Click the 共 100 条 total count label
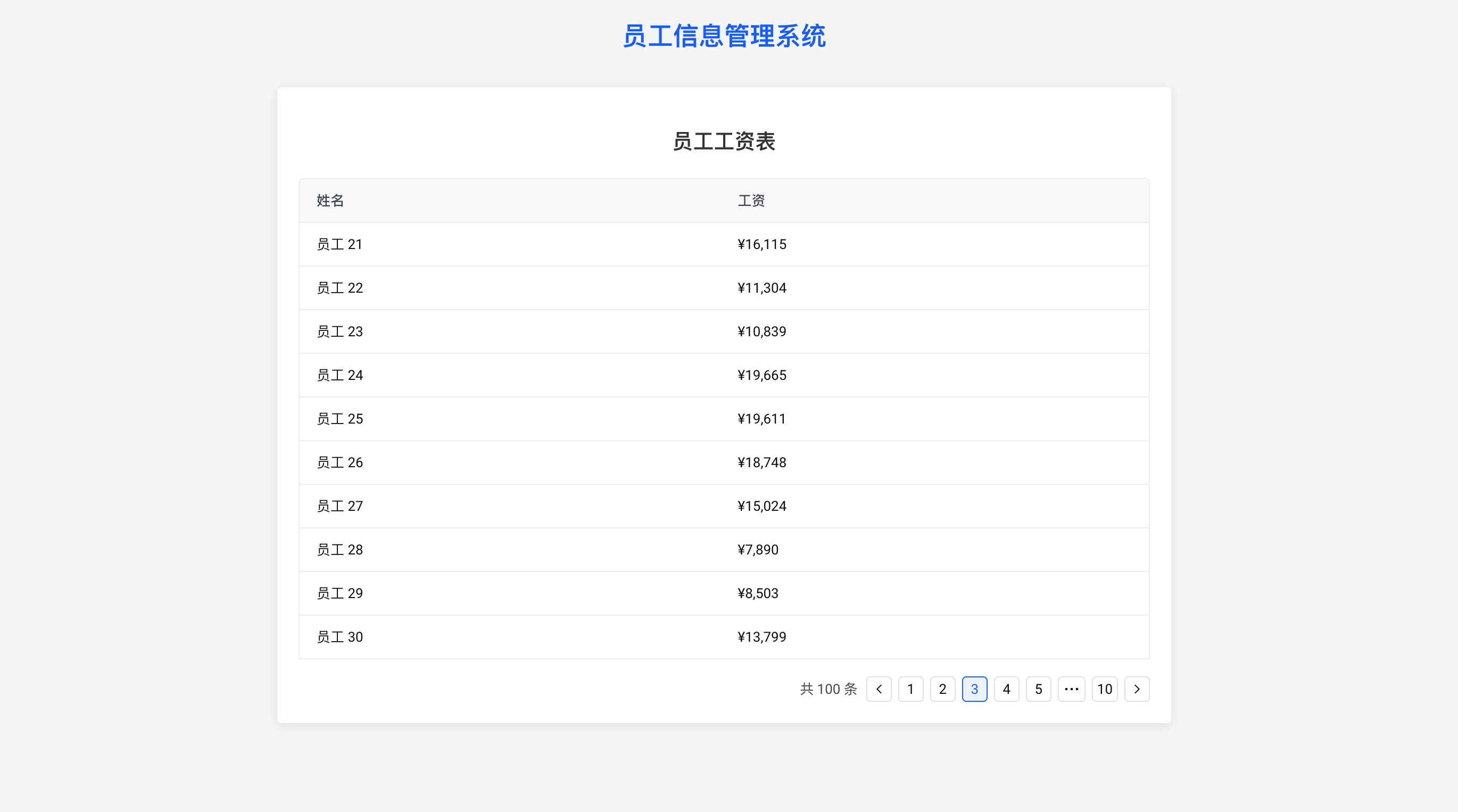The height and width of the screenshot is (812, 1458). (828, 689)
